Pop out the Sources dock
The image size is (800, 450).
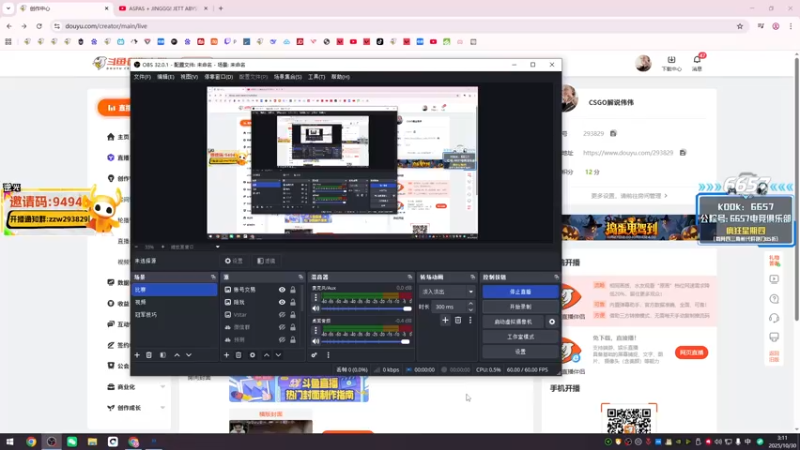301,277
